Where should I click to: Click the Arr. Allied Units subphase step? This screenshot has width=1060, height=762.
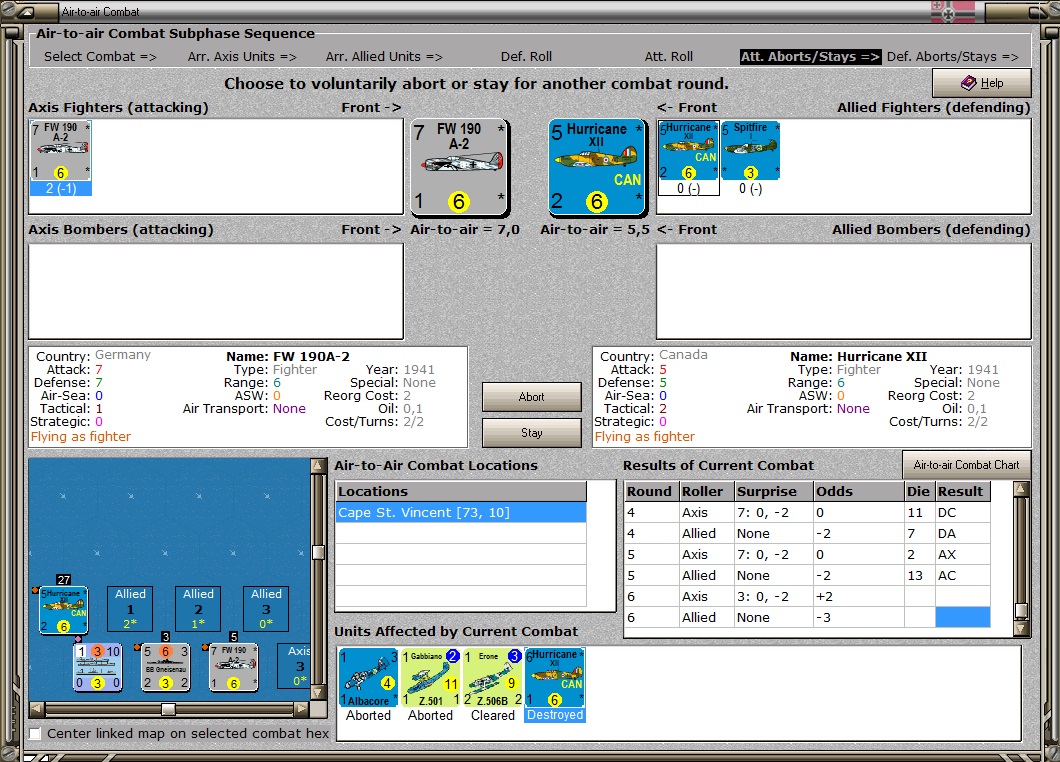[x=384, y=57]
